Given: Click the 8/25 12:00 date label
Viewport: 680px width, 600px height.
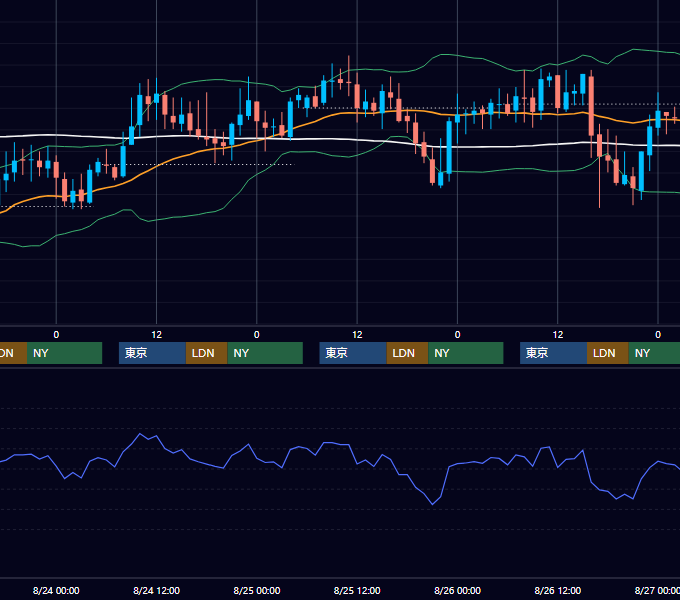Looking at the screenshot, I should coord(357,590).
